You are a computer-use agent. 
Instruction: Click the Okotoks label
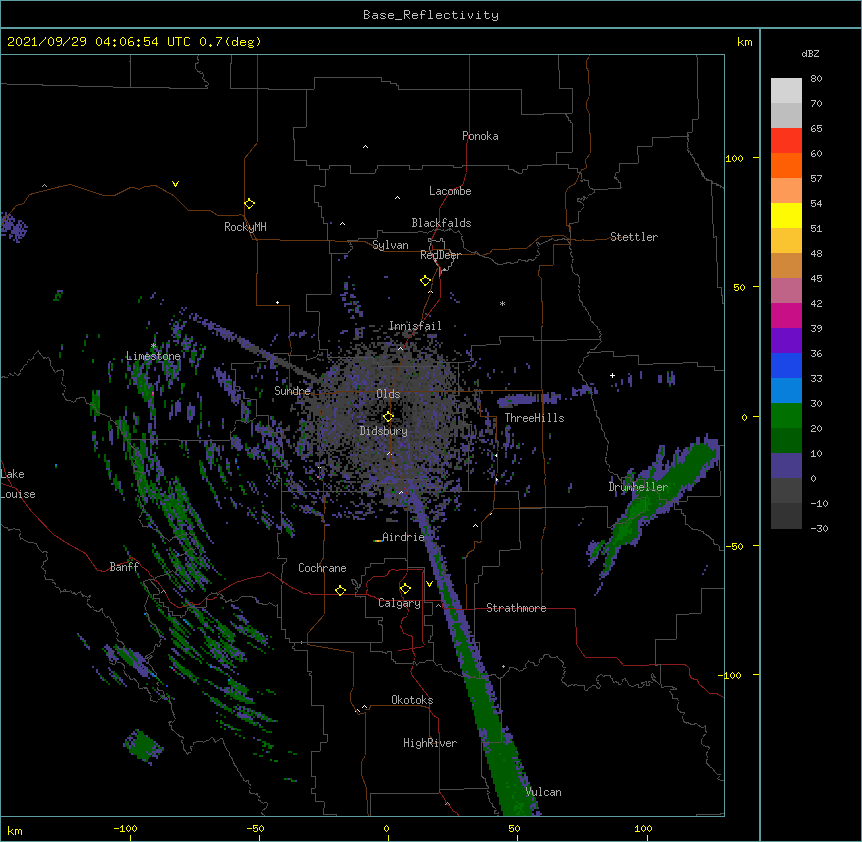click(412, 700)
